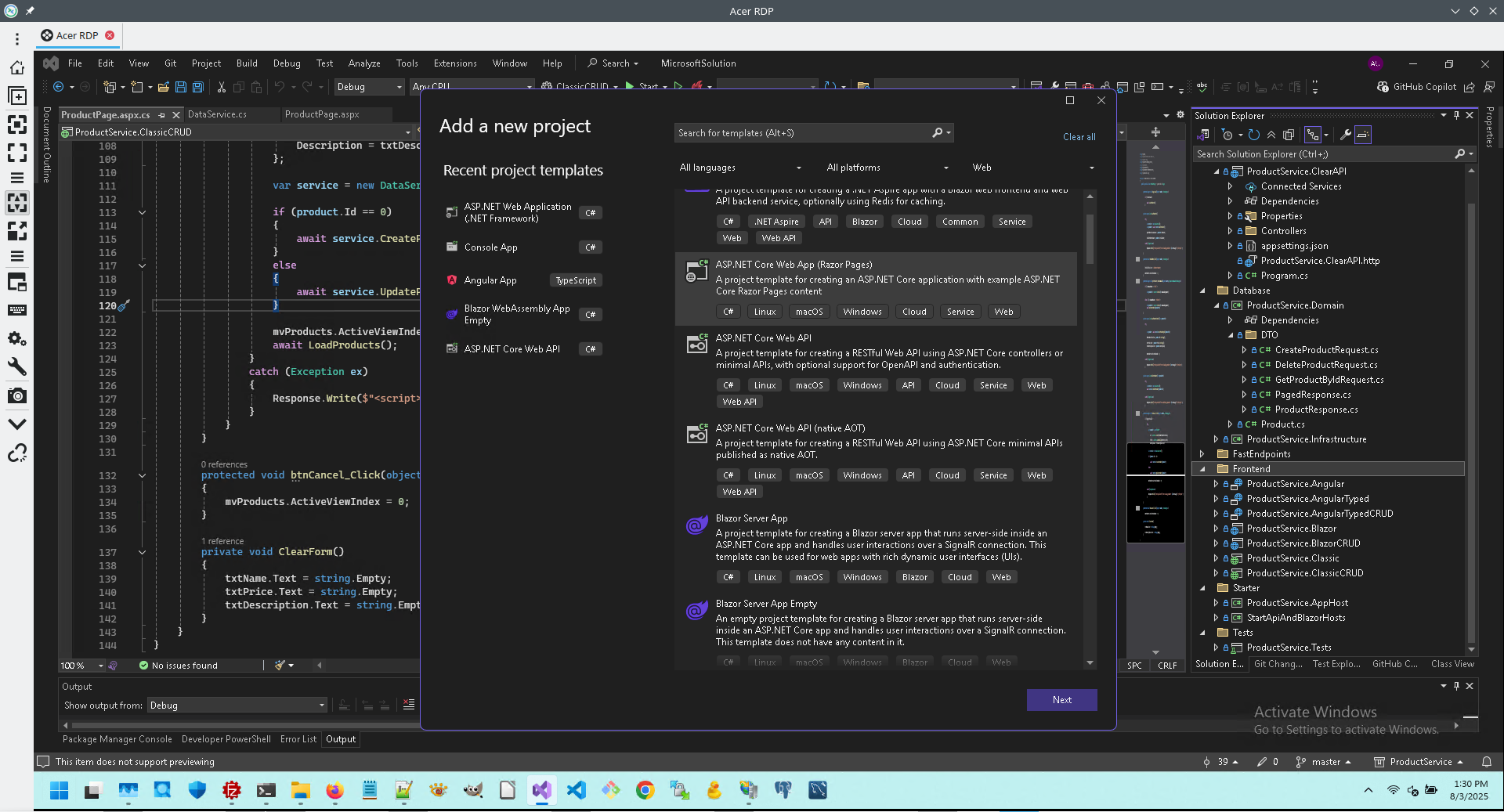
Task: Click Collapse All in Solution Explorer
Action: click(1271, 135)
